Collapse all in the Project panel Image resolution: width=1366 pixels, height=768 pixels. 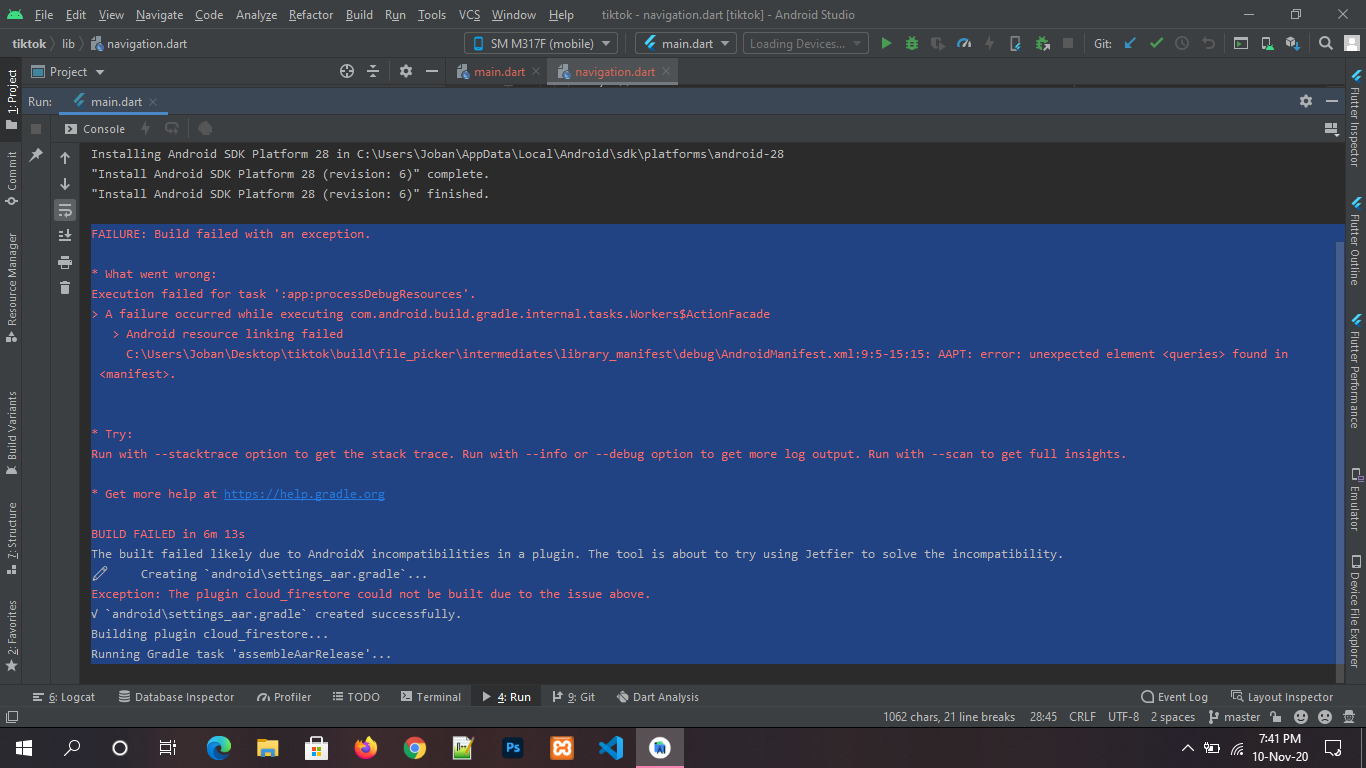373,71
